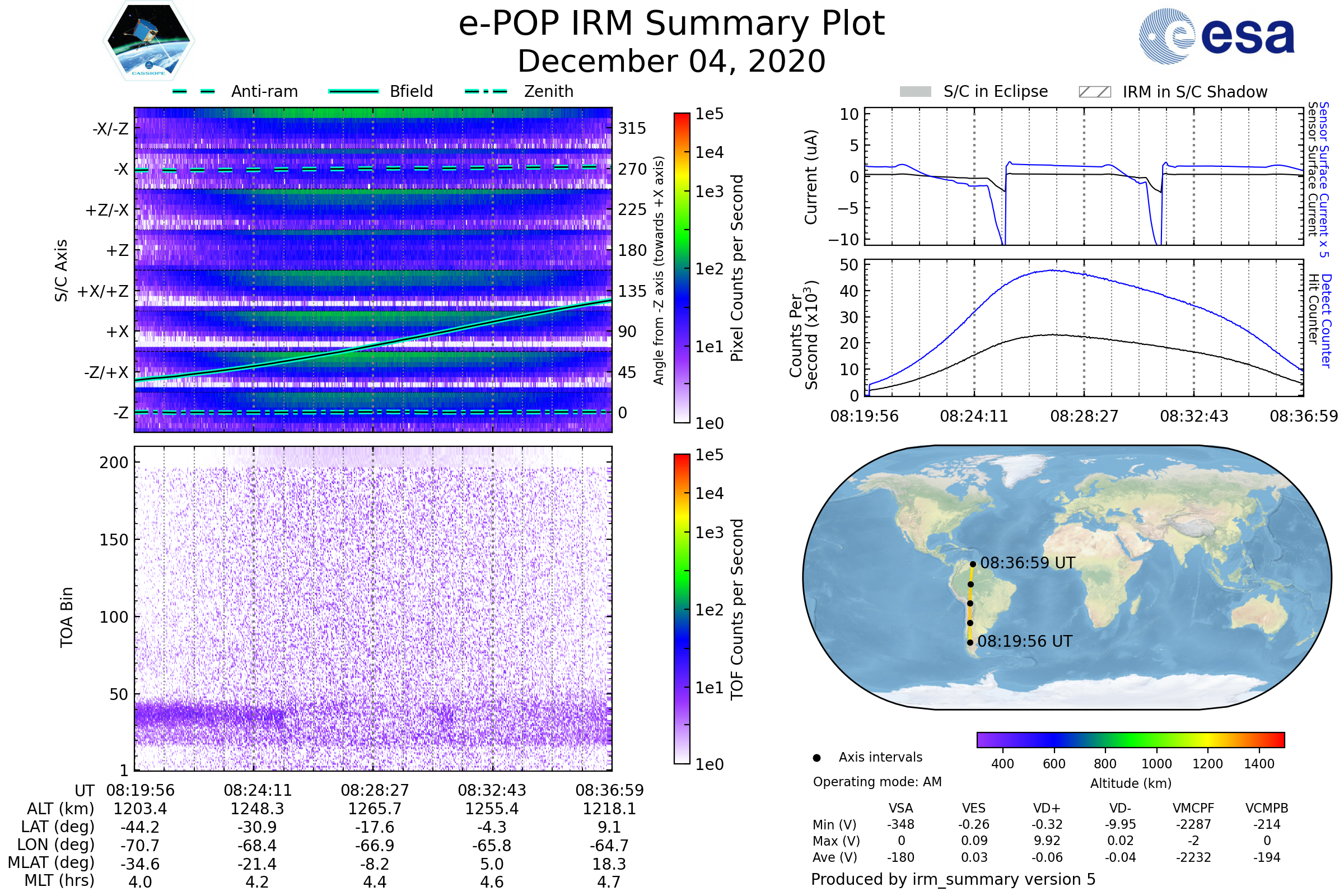The width and height of the screenshot is (1344, 896).
Task: Click the 08:19:56 UT map track start dot
Action: pyautogui.click(x=970, y=642)
